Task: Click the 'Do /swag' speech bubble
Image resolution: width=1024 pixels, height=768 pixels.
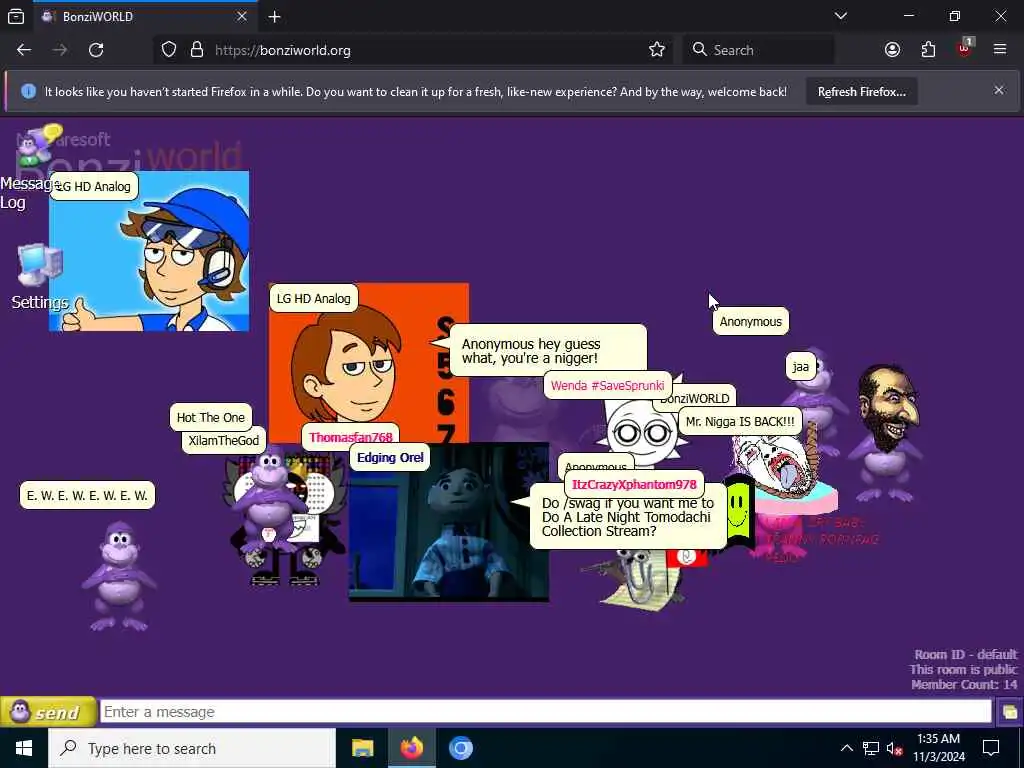Action: 627,517
